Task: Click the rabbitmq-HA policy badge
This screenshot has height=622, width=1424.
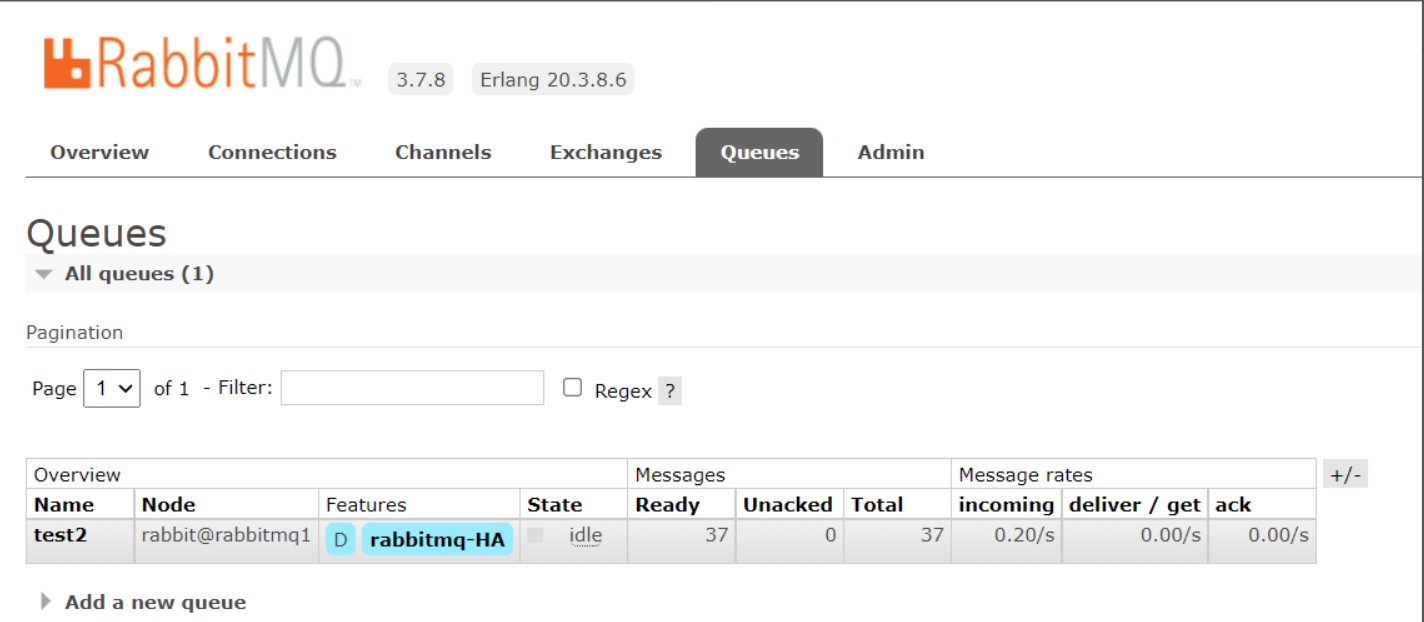Action: click(x=437, y=540)
